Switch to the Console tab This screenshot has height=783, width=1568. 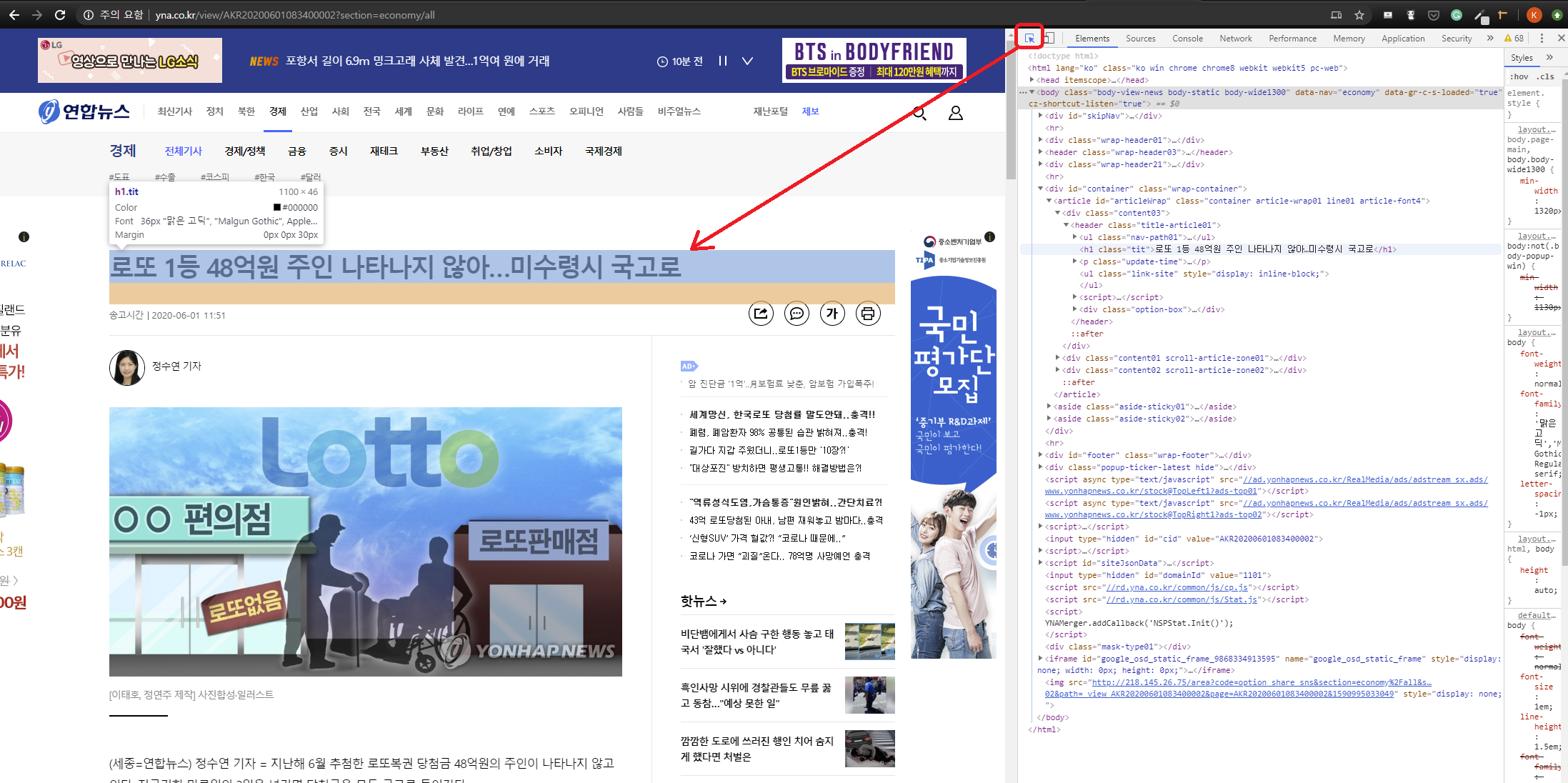tap(1187, 39)
